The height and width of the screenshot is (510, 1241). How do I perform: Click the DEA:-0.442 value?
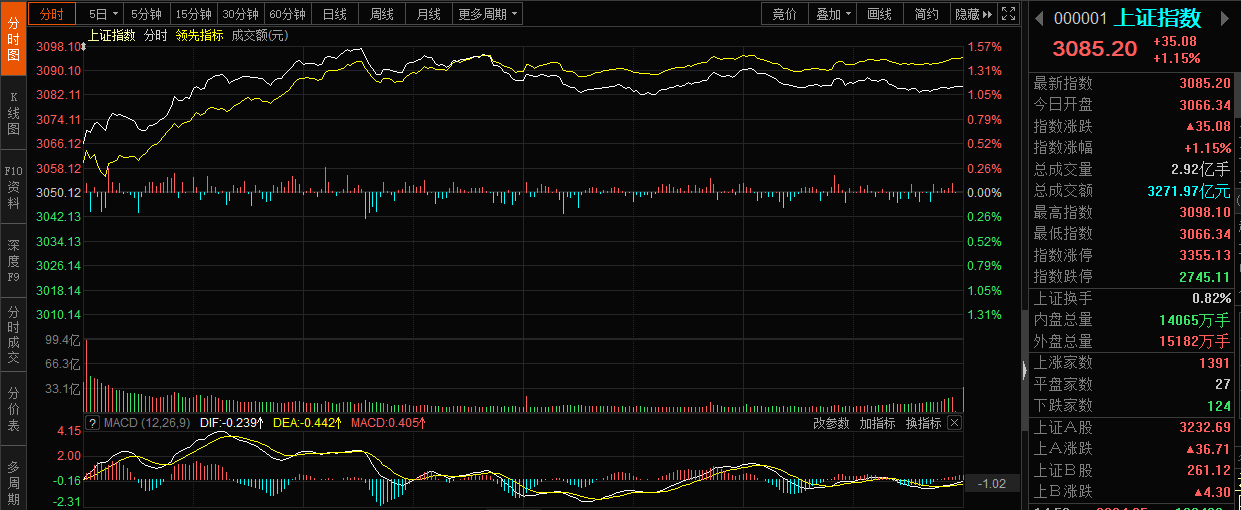[306, 423]
